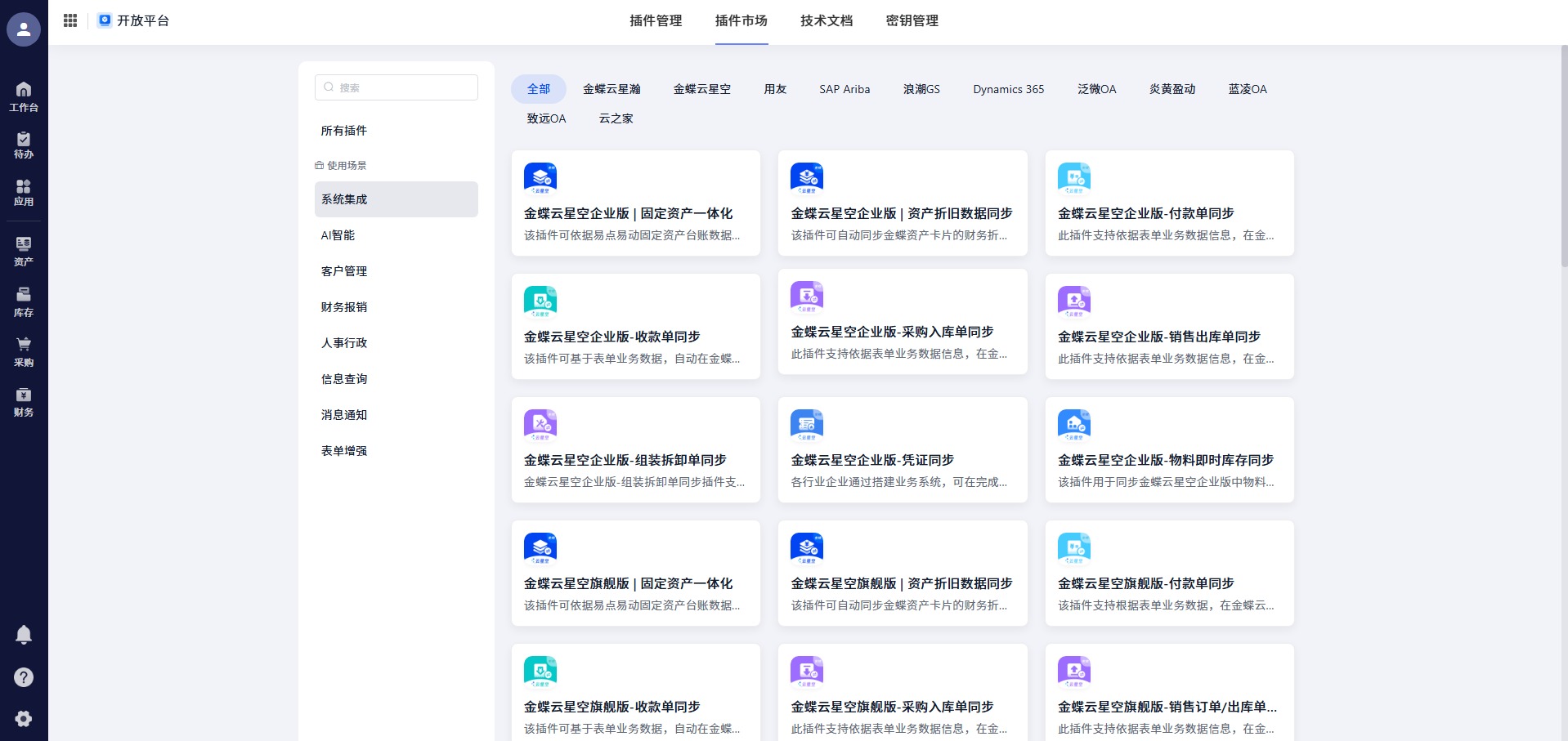Filter by 致远OA
Image resolution: width=1568 pixels, height=741 pixels.
coord(547,118)
